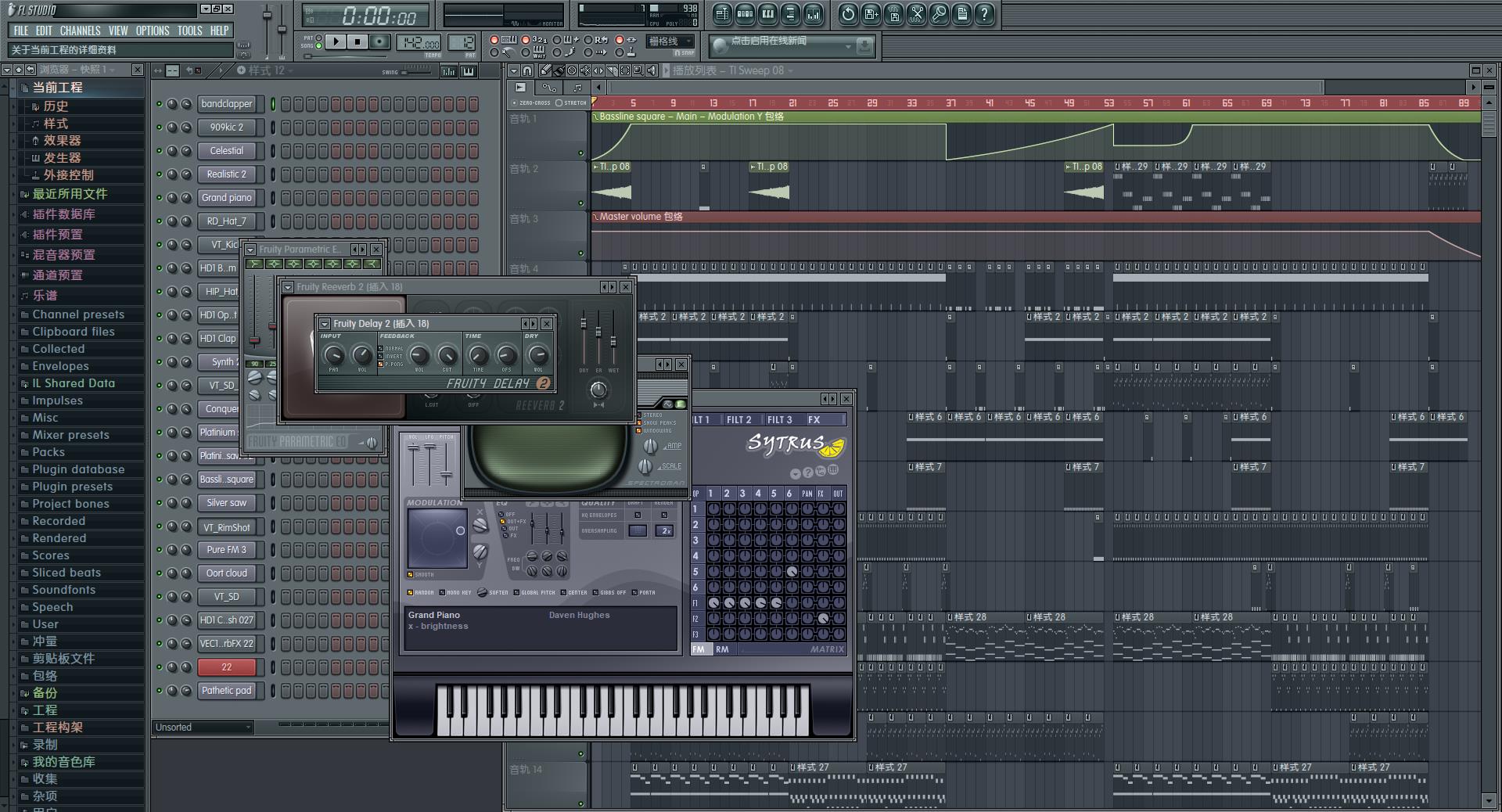Select the playlist slip tool
1502x812 pixels.
click(598, 70)
